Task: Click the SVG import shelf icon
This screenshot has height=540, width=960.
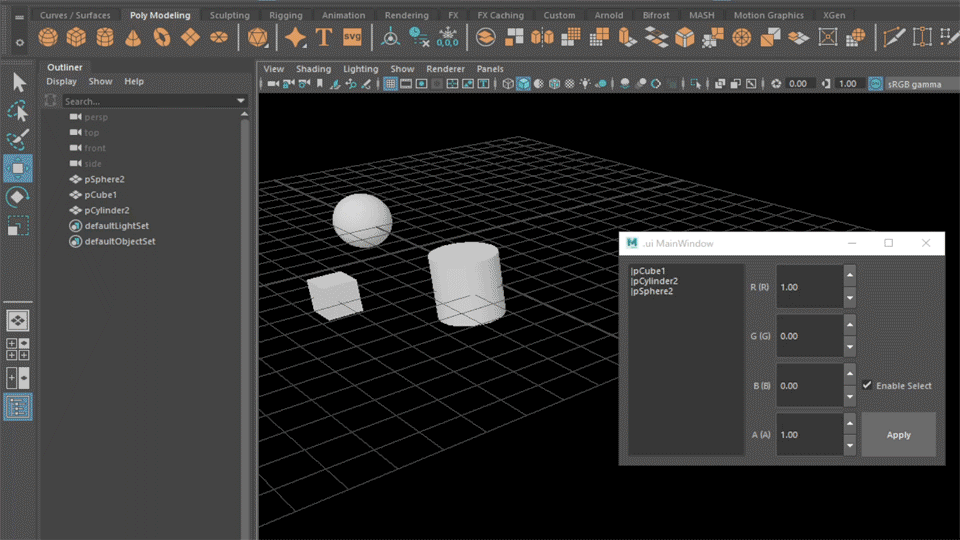Action: (x=351, y=37)
